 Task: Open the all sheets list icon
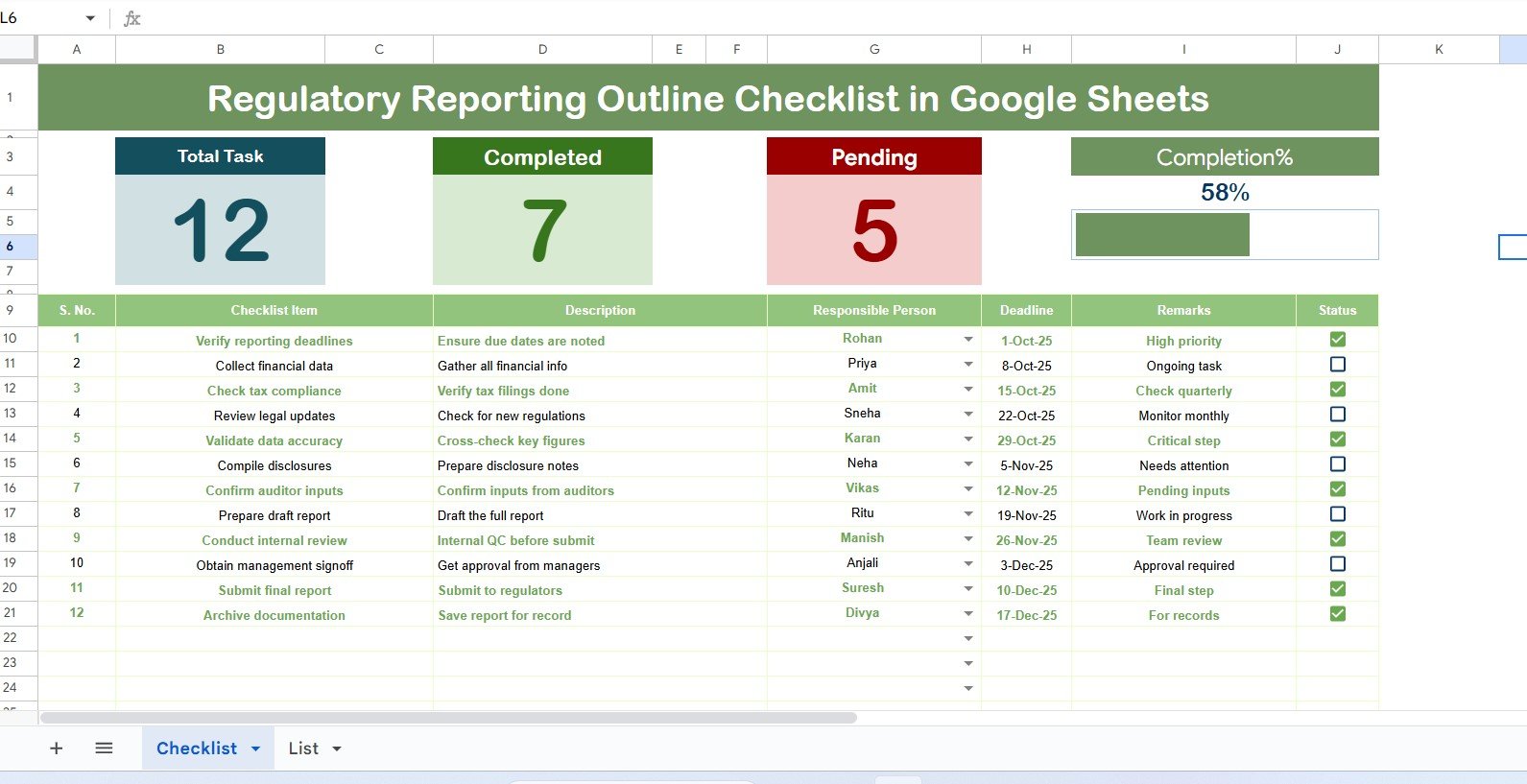pyautogui.click(x=104, y=748)
